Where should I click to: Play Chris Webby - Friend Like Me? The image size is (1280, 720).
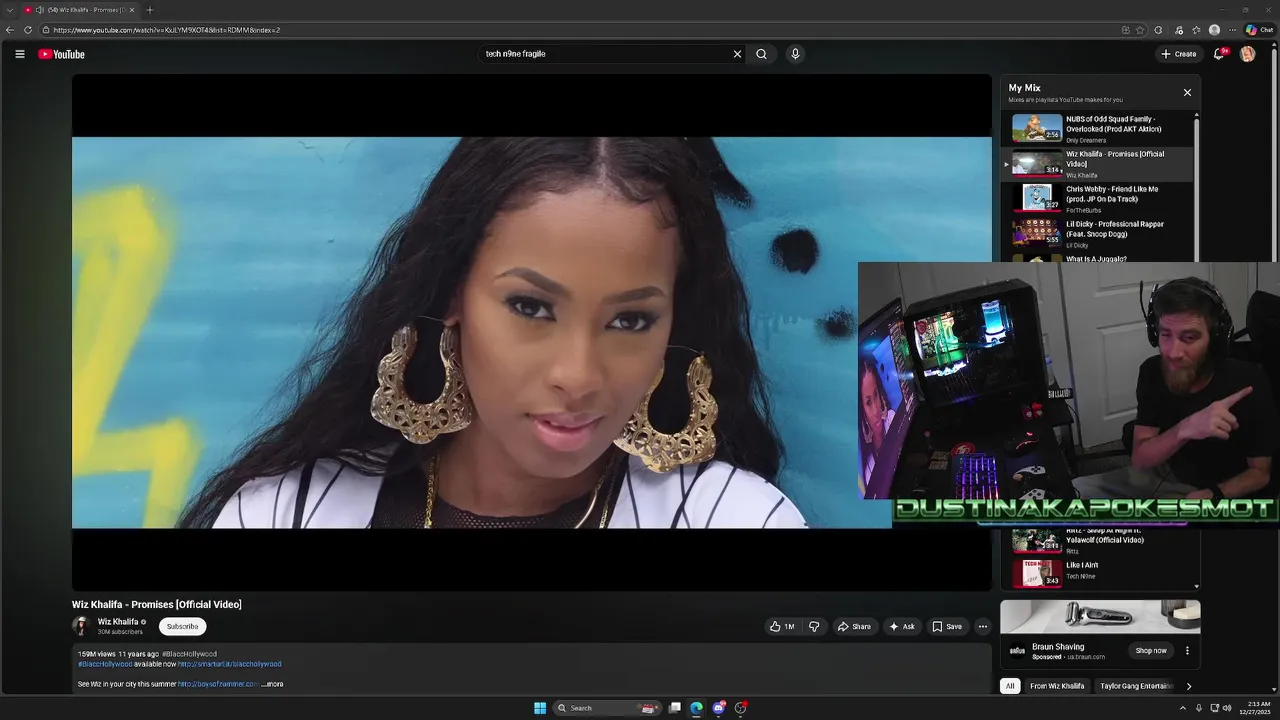1100,199
